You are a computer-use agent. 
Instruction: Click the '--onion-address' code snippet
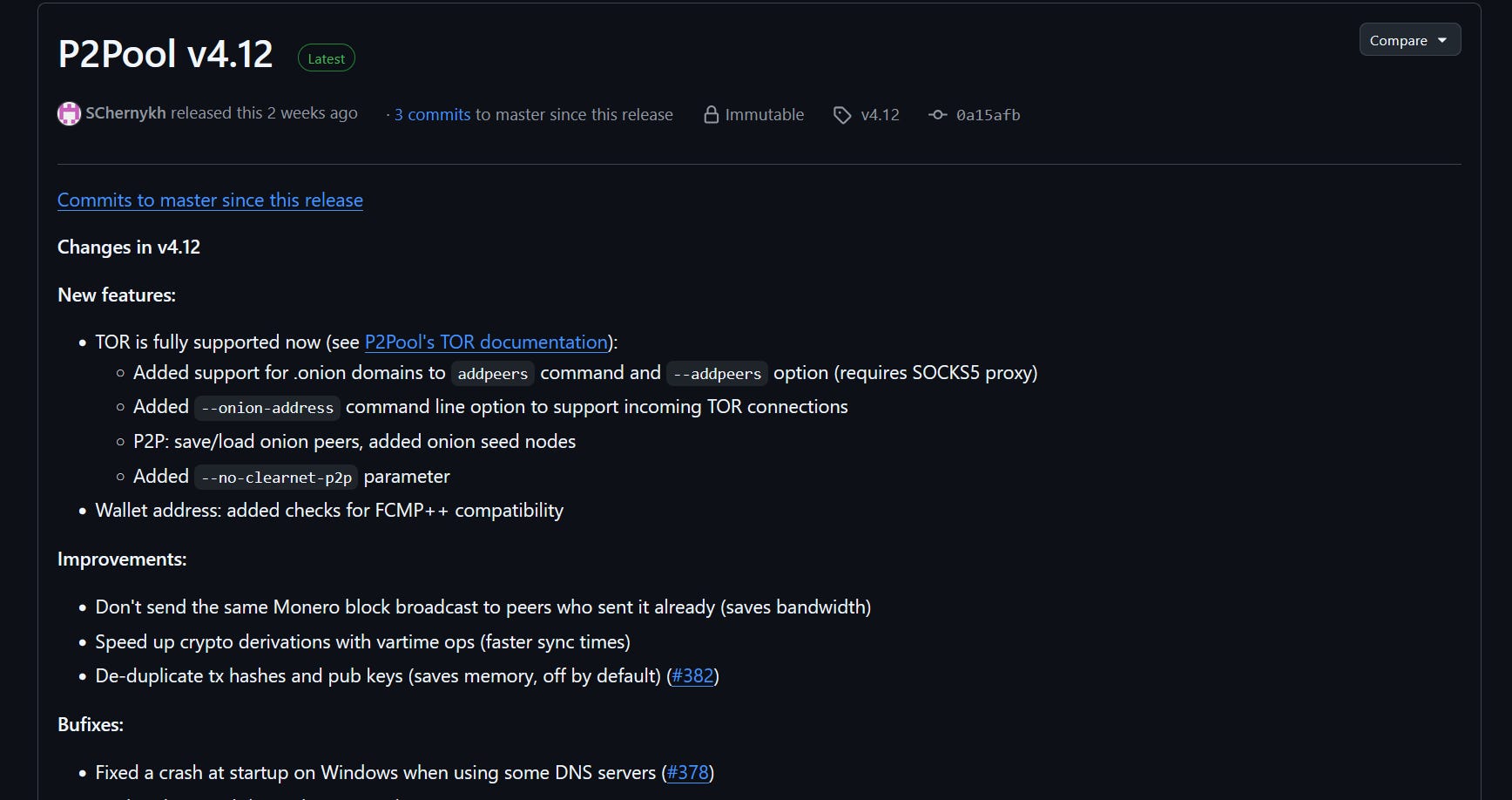(x=267, y=407)
